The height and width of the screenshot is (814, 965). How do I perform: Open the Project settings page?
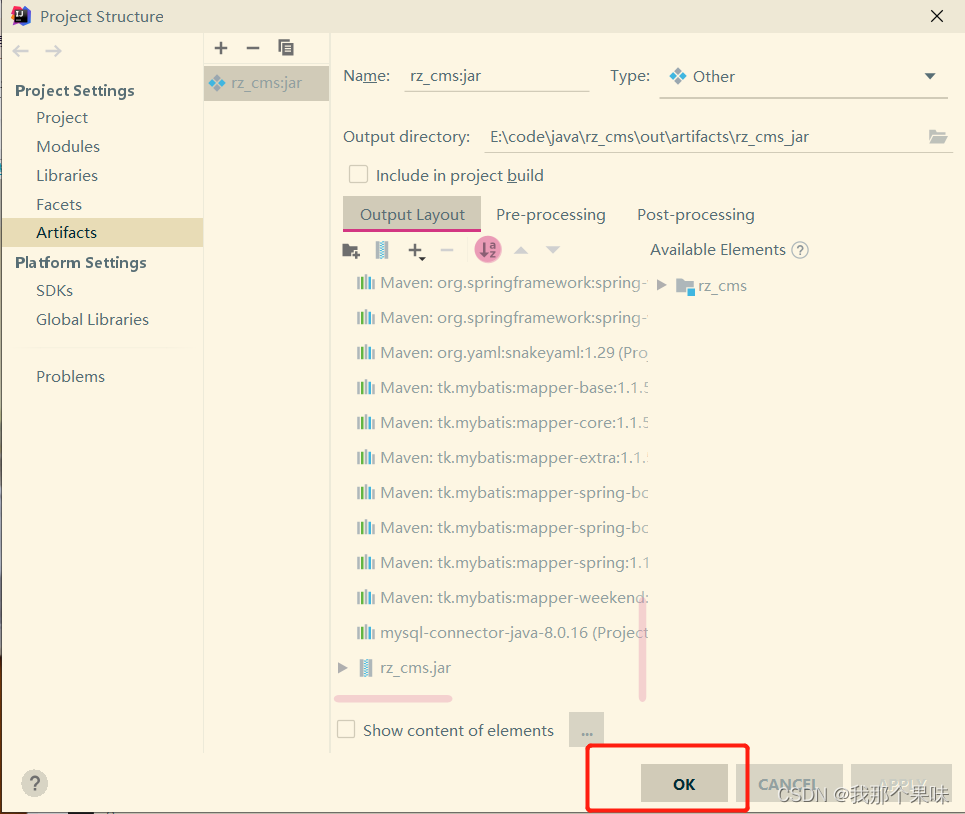click(x=62, y=118)
